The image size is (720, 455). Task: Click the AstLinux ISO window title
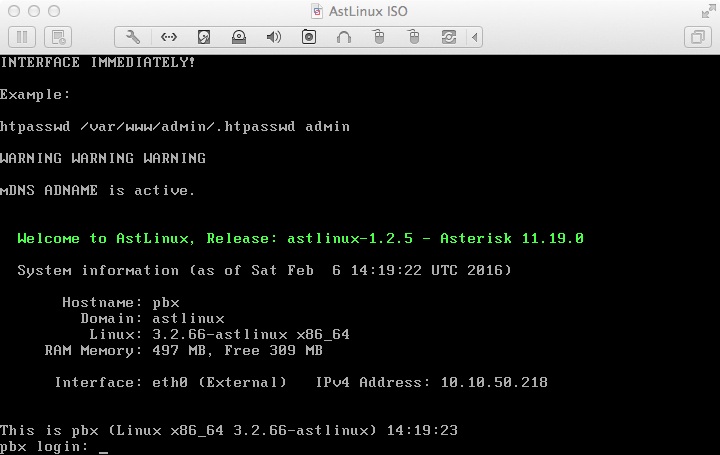368,11
